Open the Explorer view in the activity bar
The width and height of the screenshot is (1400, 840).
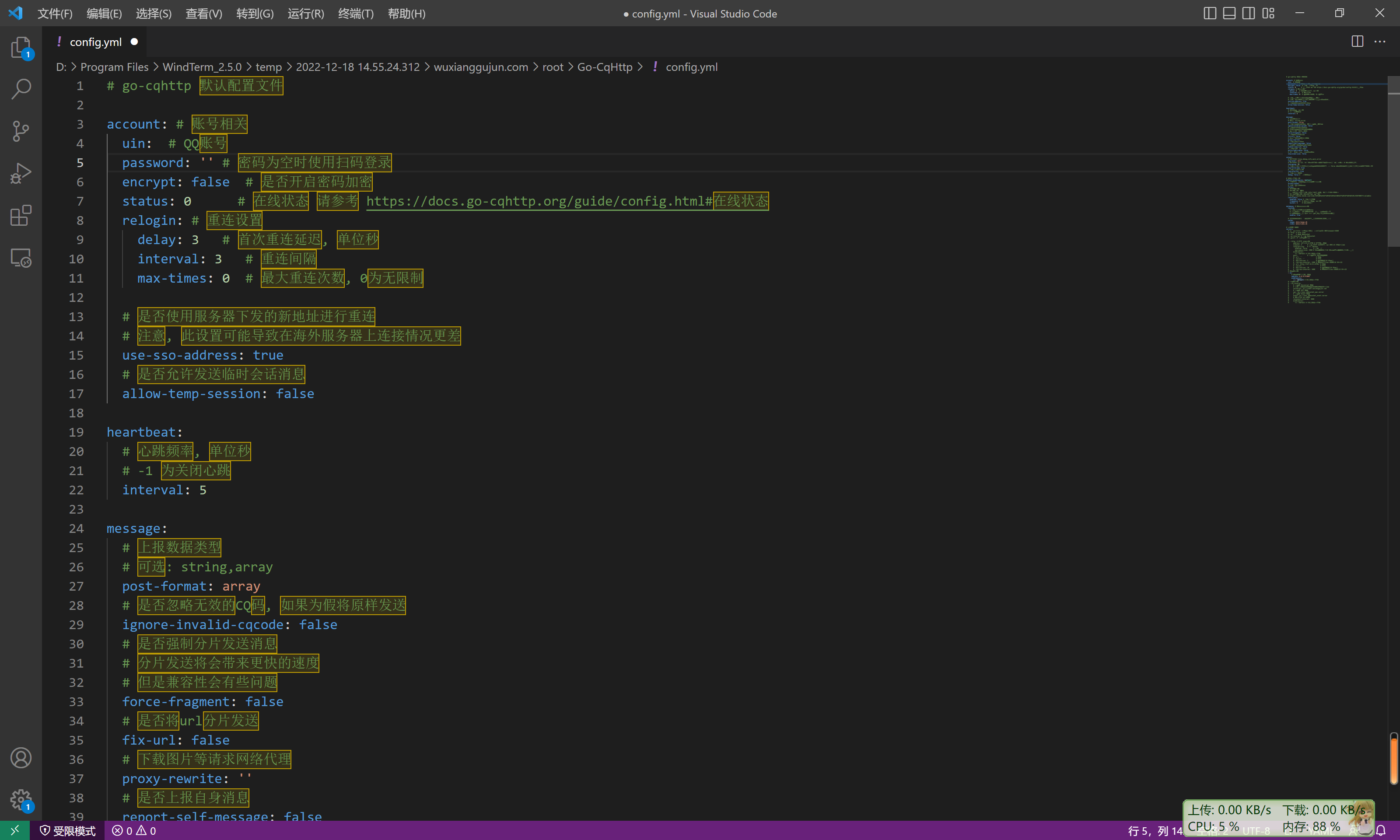(21, 48)
